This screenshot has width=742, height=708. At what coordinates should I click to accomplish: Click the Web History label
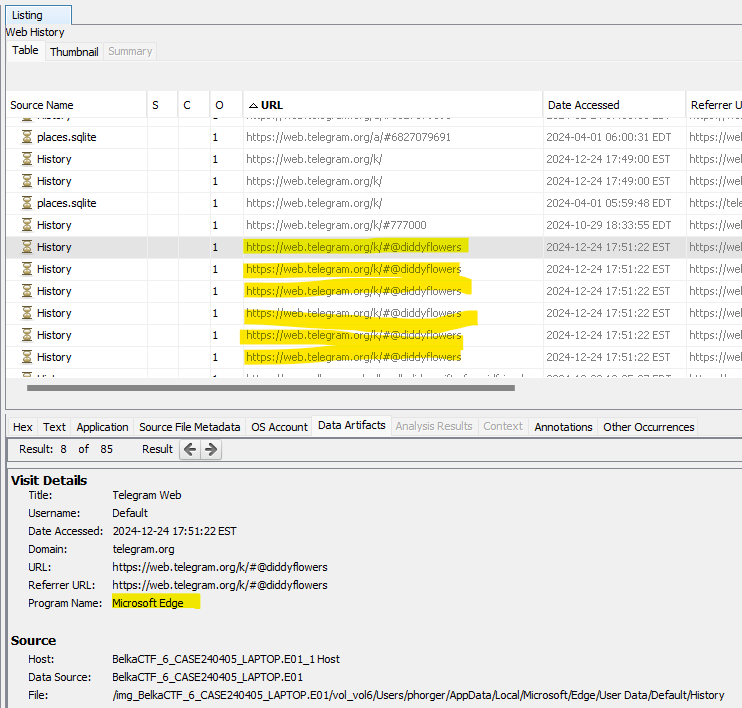[35, 32]
